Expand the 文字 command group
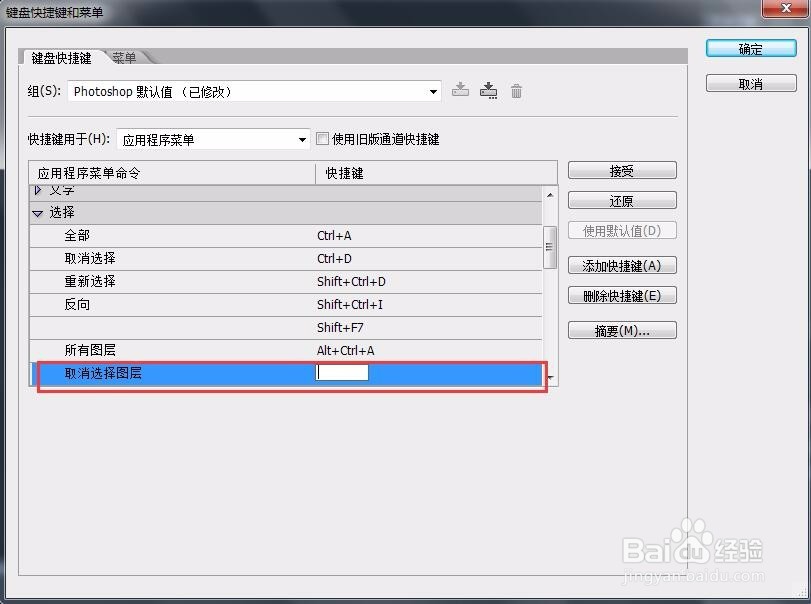811x604 pixels. click(x=35, y=190)
